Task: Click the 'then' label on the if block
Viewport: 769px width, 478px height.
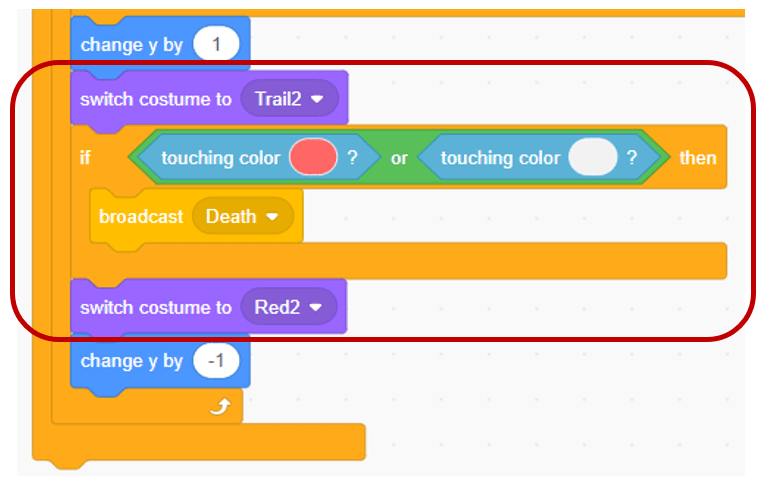Action: [697, 158]
